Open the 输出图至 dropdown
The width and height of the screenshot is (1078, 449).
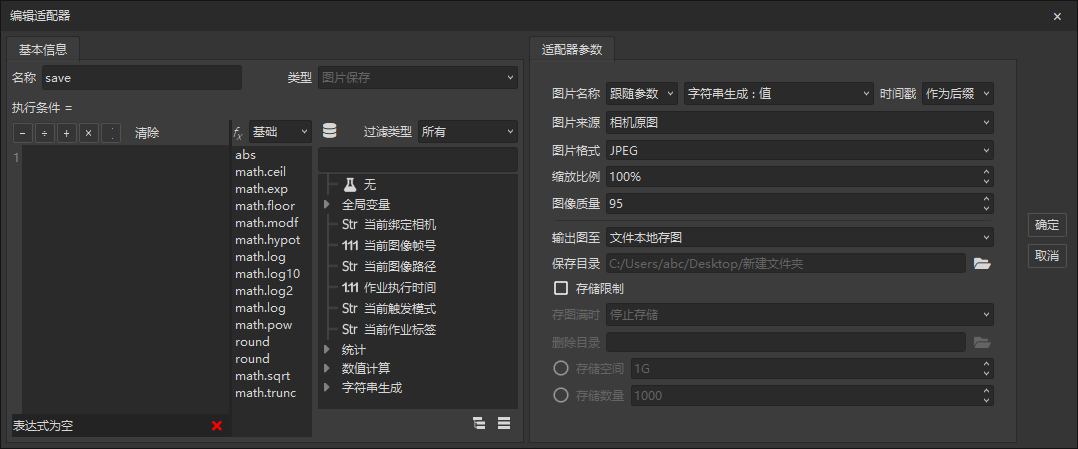click(799, 238)
